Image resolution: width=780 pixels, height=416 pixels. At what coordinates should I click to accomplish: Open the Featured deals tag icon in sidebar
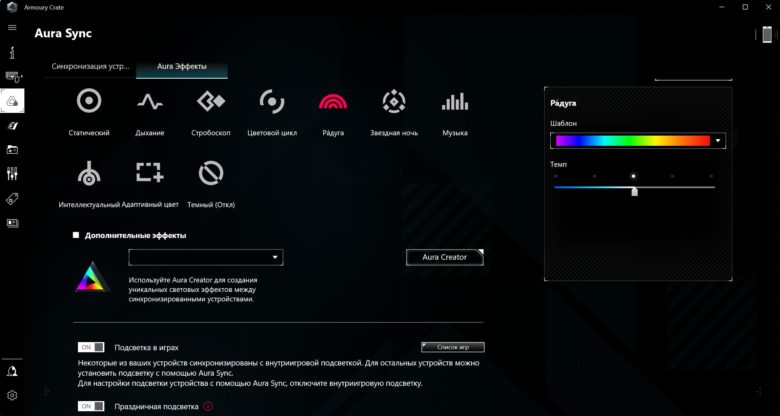(12, 199)
